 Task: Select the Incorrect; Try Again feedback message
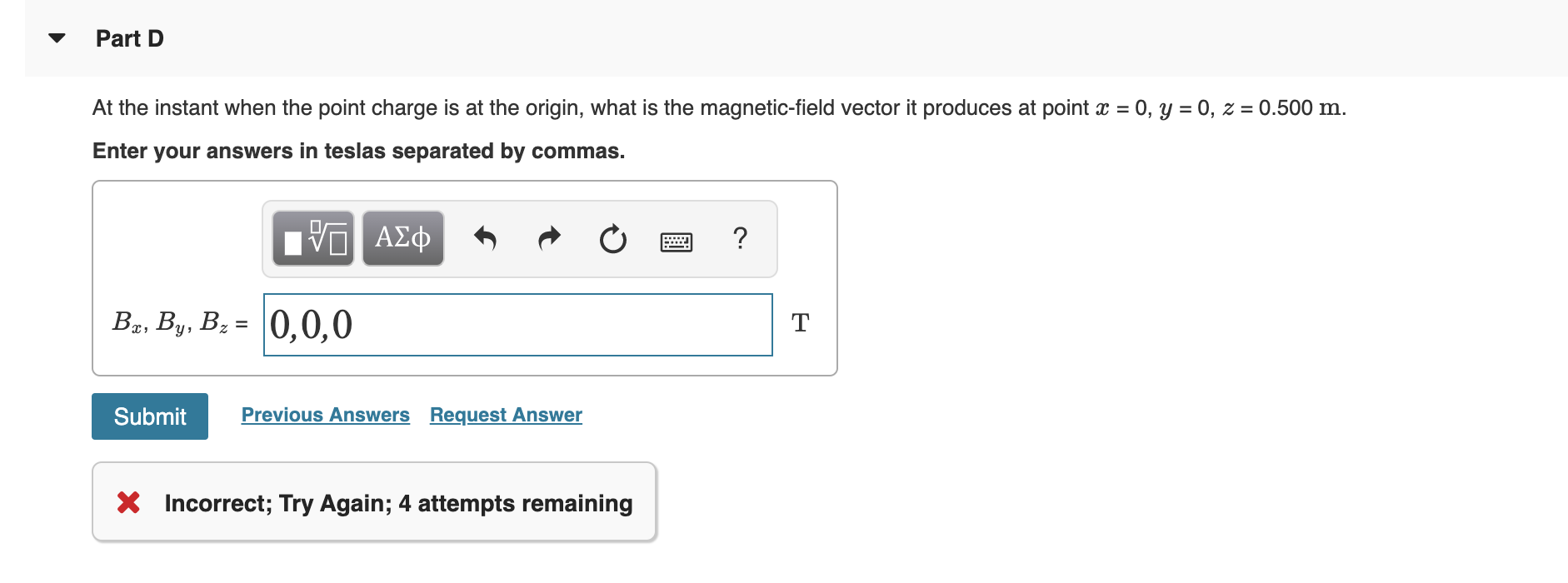(x=398, y=503)
